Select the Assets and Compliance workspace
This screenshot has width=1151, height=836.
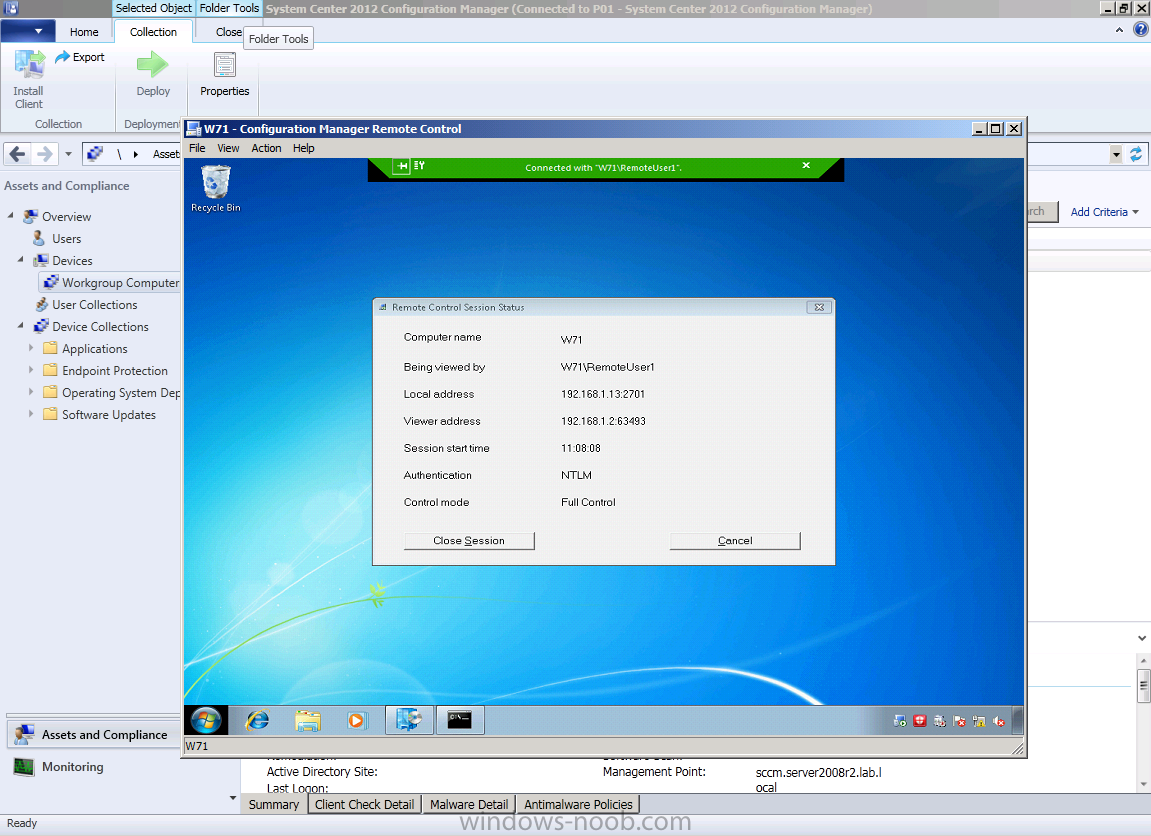click(94, 735)
